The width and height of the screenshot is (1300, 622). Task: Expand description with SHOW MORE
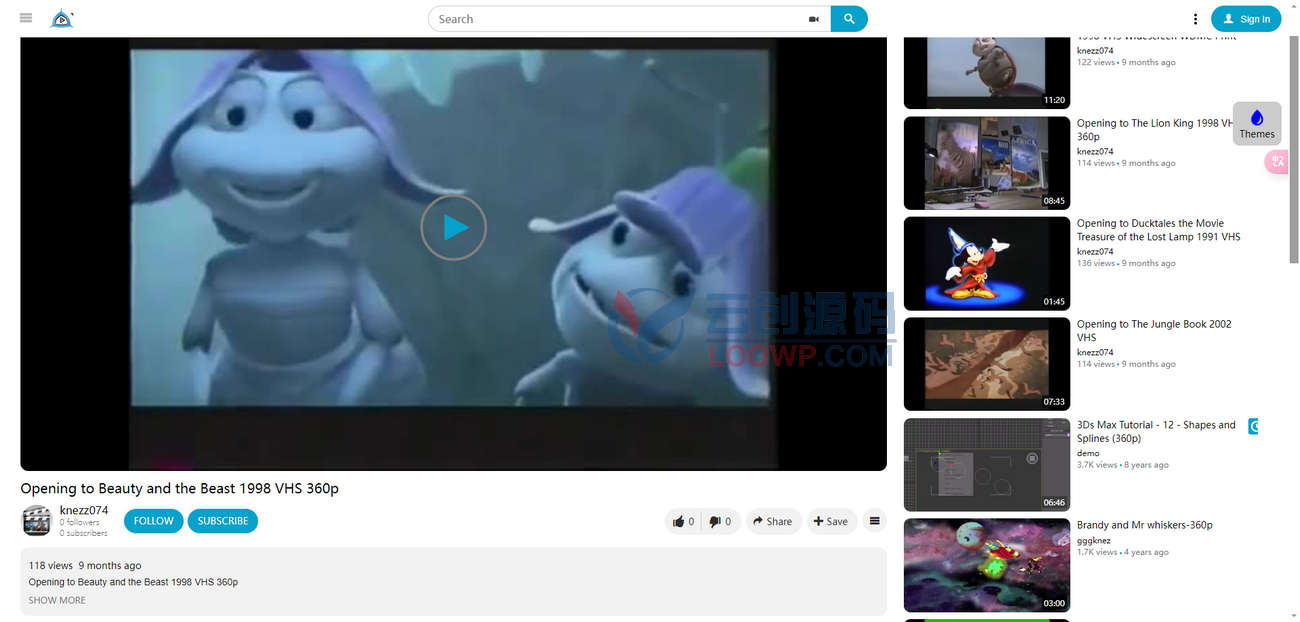point(57,600)
